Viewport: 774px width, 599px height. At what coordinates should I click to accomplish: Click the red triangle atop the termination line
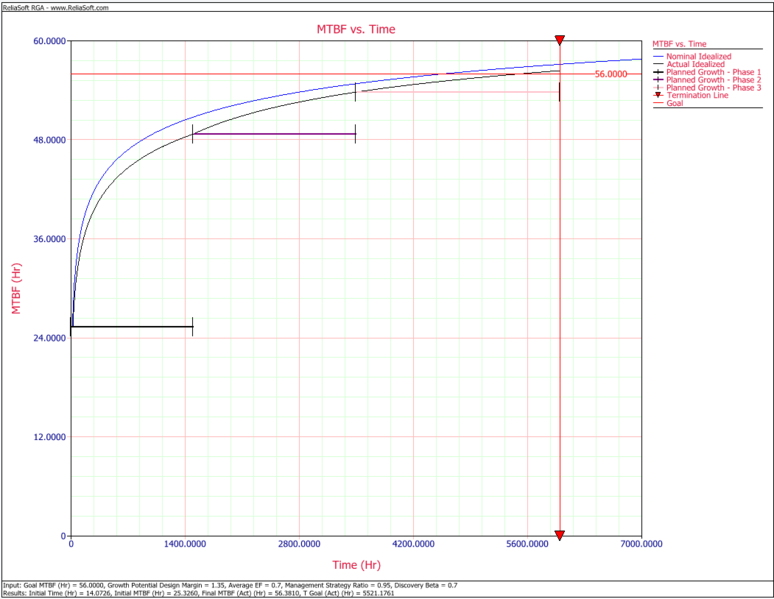point(560,40)
